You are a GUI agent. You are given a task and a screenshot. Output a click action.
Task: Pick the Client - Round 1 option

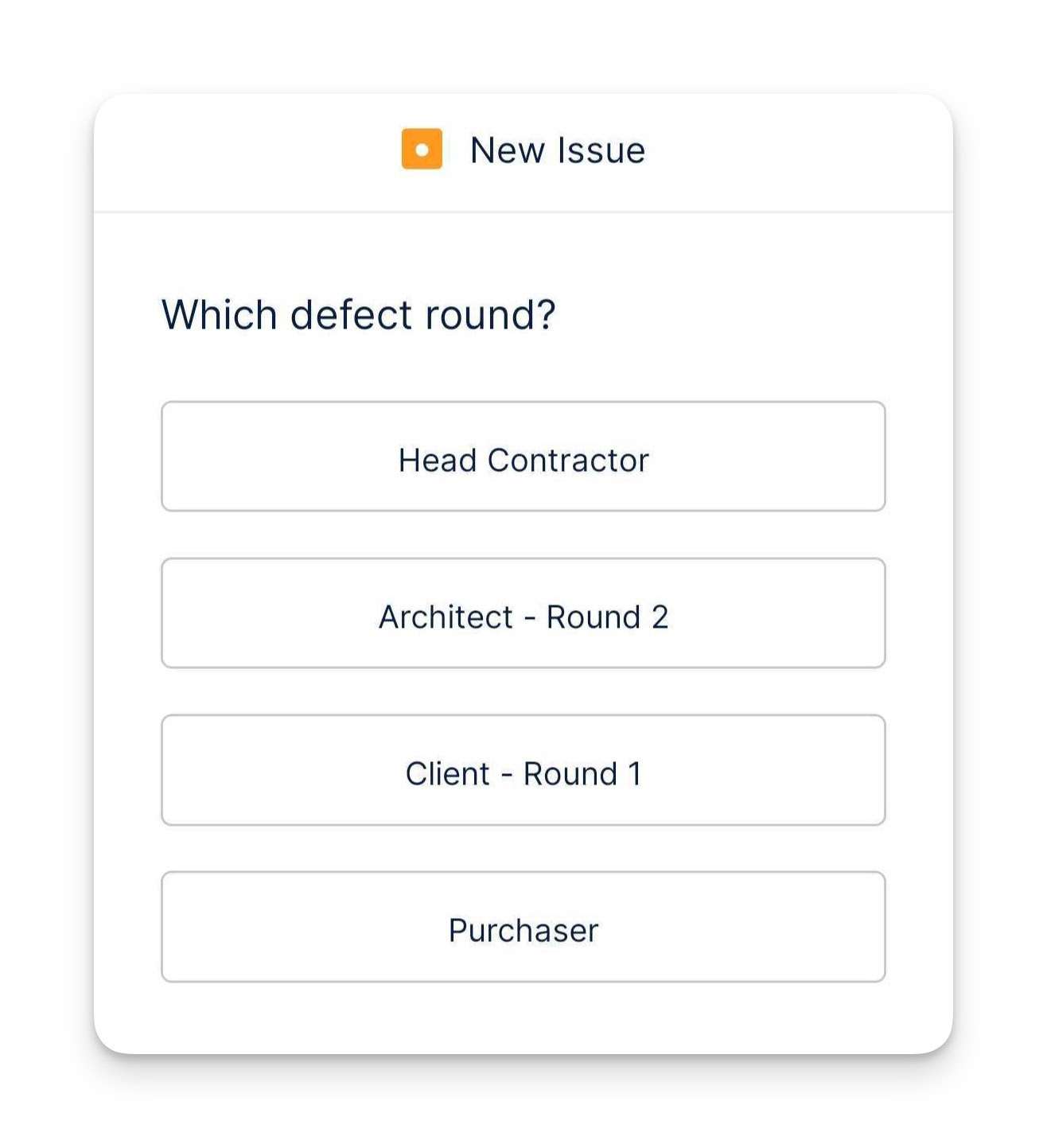pos(523,770)
